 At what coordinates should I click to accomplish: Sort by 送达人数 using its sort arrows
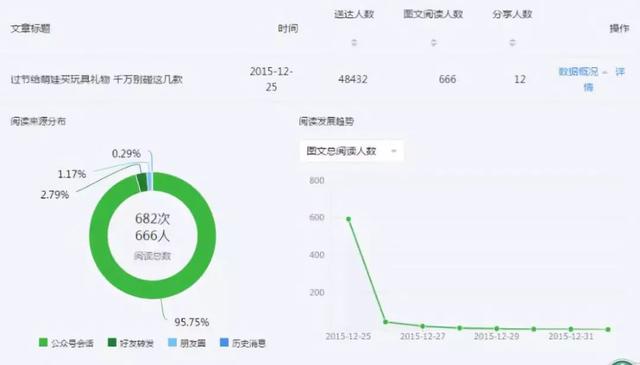(x=354, y=42)
